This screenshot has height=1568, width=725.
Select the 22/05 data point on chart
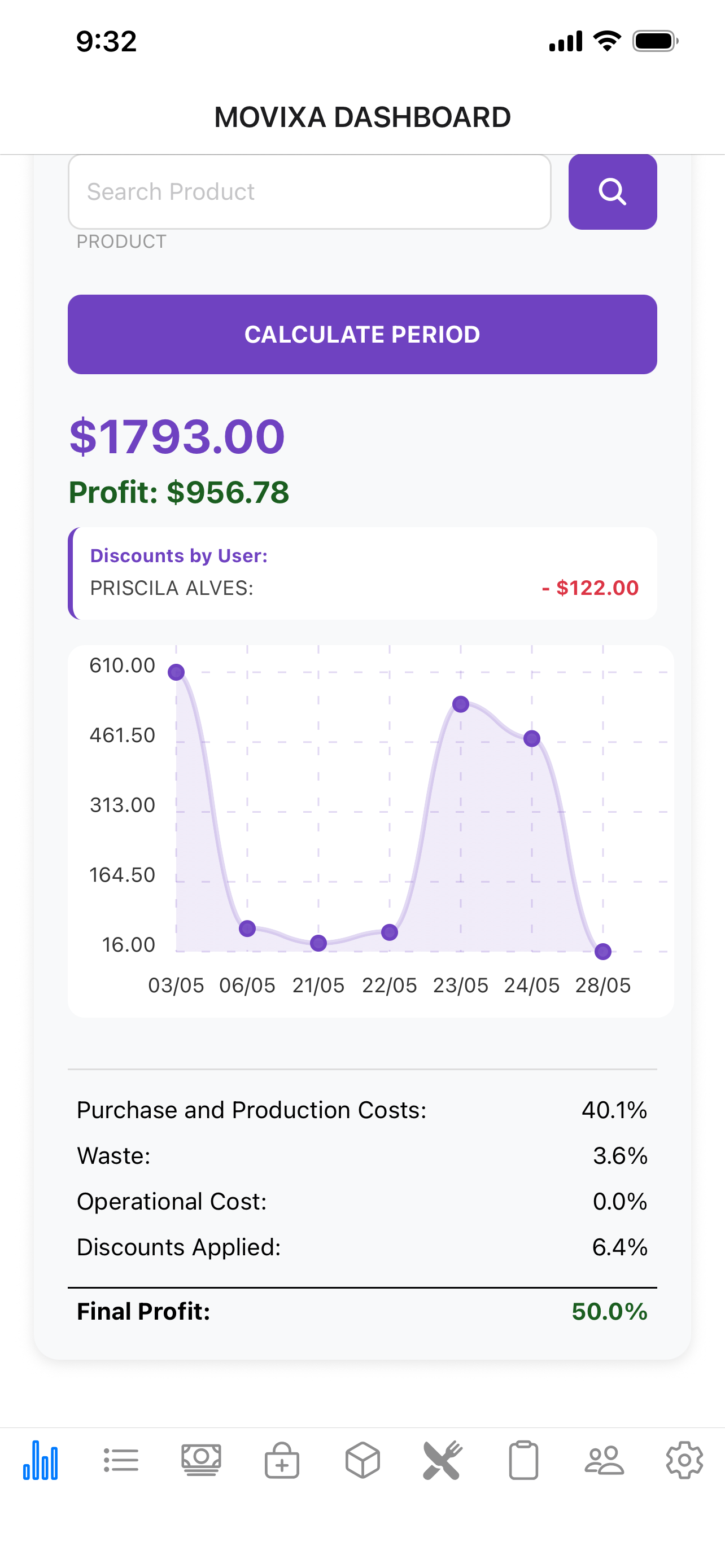pyautogui.click(x=390, y=932)
